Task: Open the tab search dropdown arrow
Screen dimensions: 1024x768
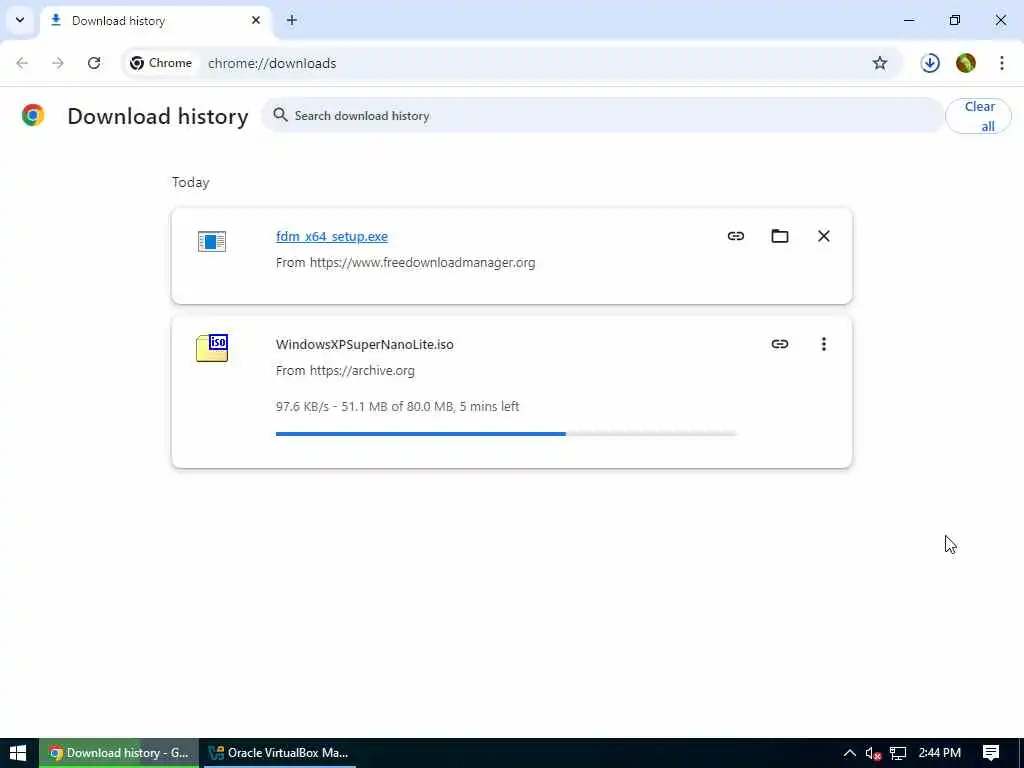Action: pos(20,20)
